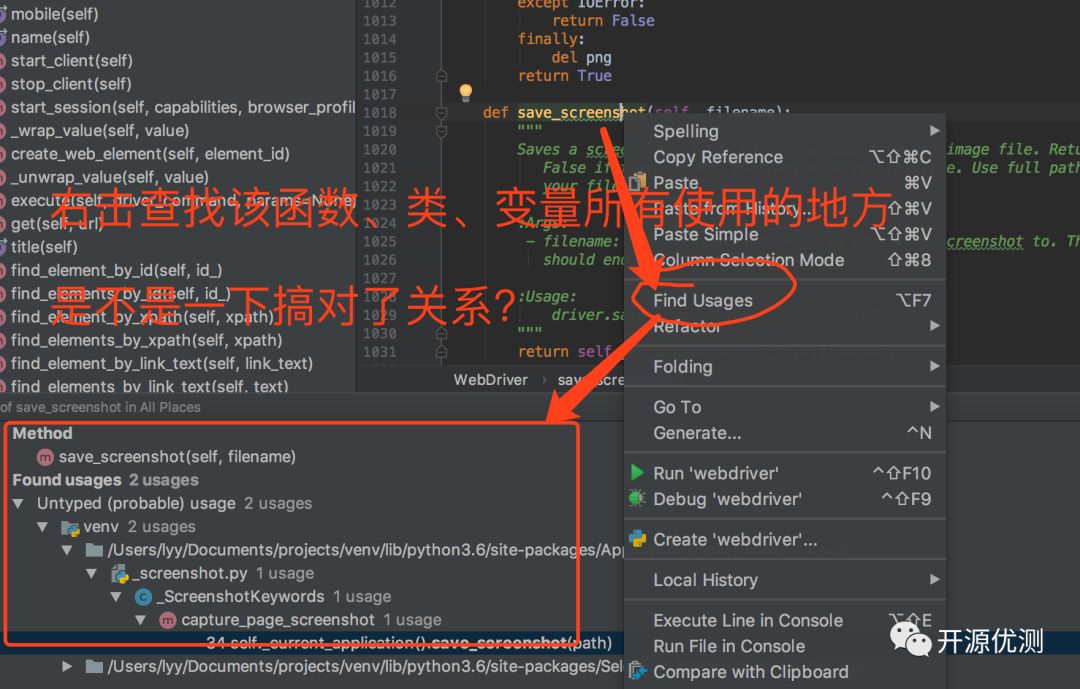Viewport: 1080px width, 689px height.
Task: Open the Local History submenu
Action: [785, 580]
